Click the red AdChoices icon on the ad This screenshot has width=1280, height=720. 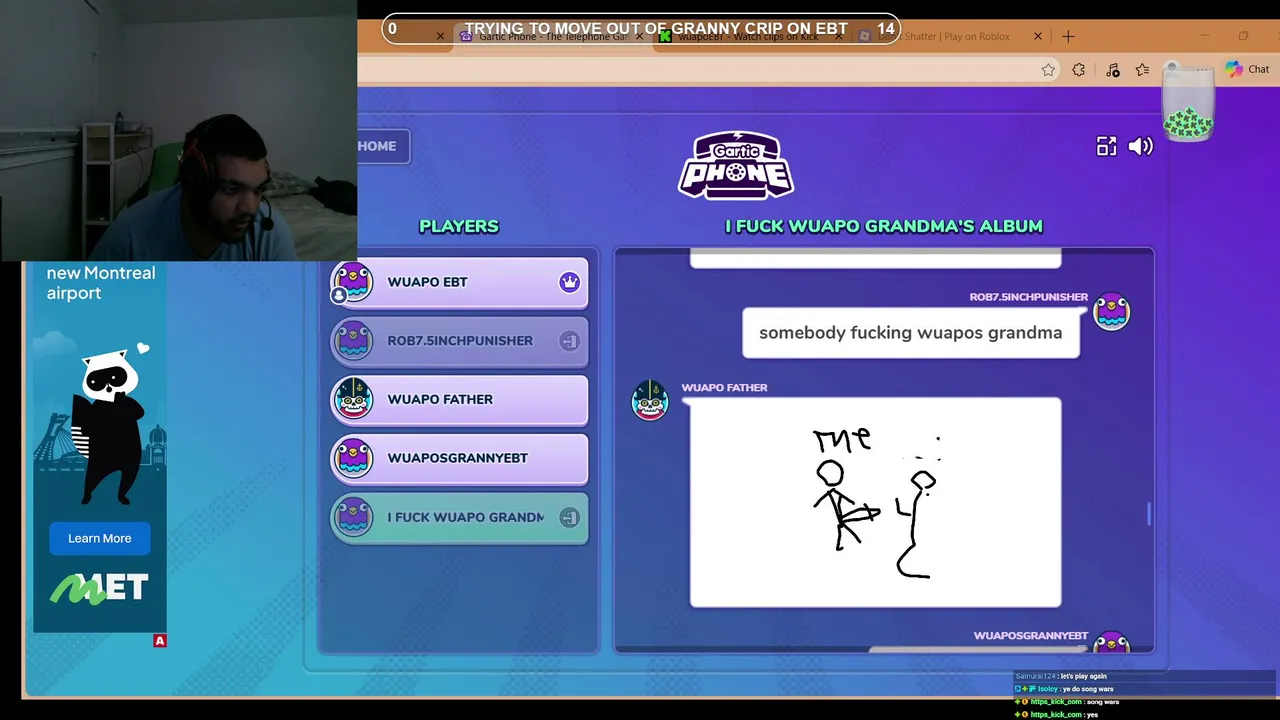pyautogui.click(x=160, y=641)
